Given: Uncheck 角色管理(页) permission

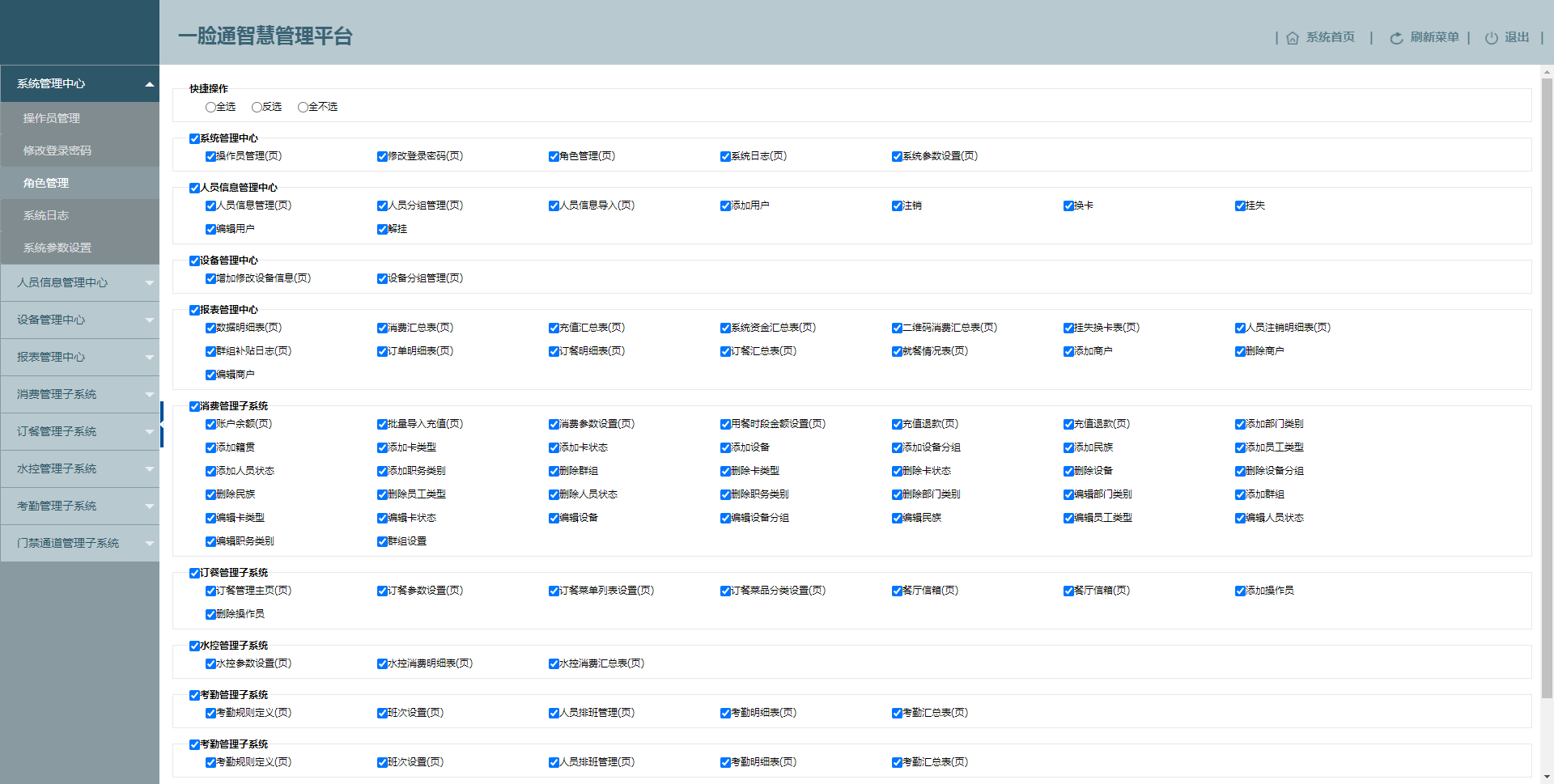Looking at the screenshot, I should [554, 156].
